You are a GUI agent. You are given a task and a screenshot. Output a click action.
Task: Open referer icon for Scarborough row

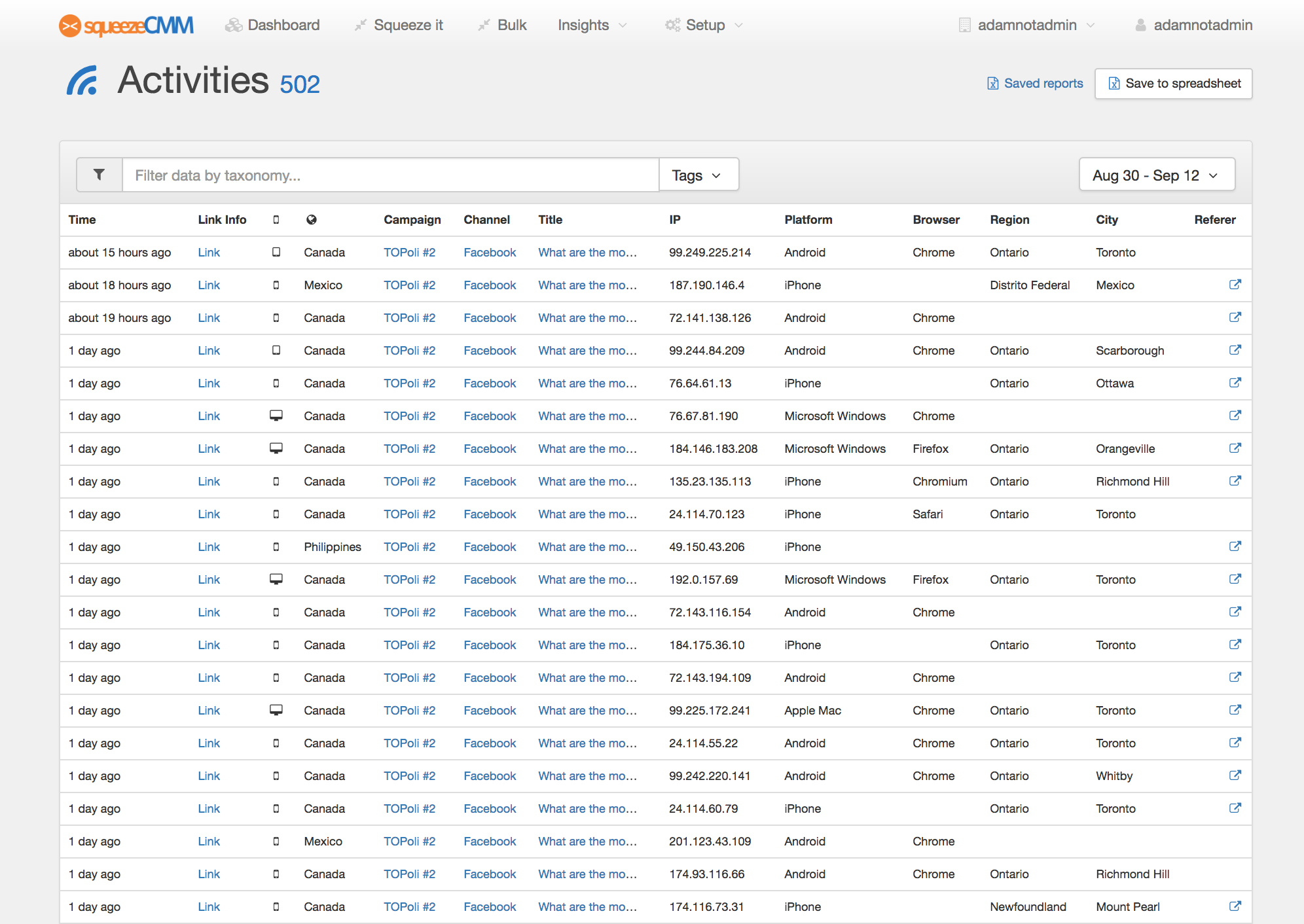[x=1235, y=350]
